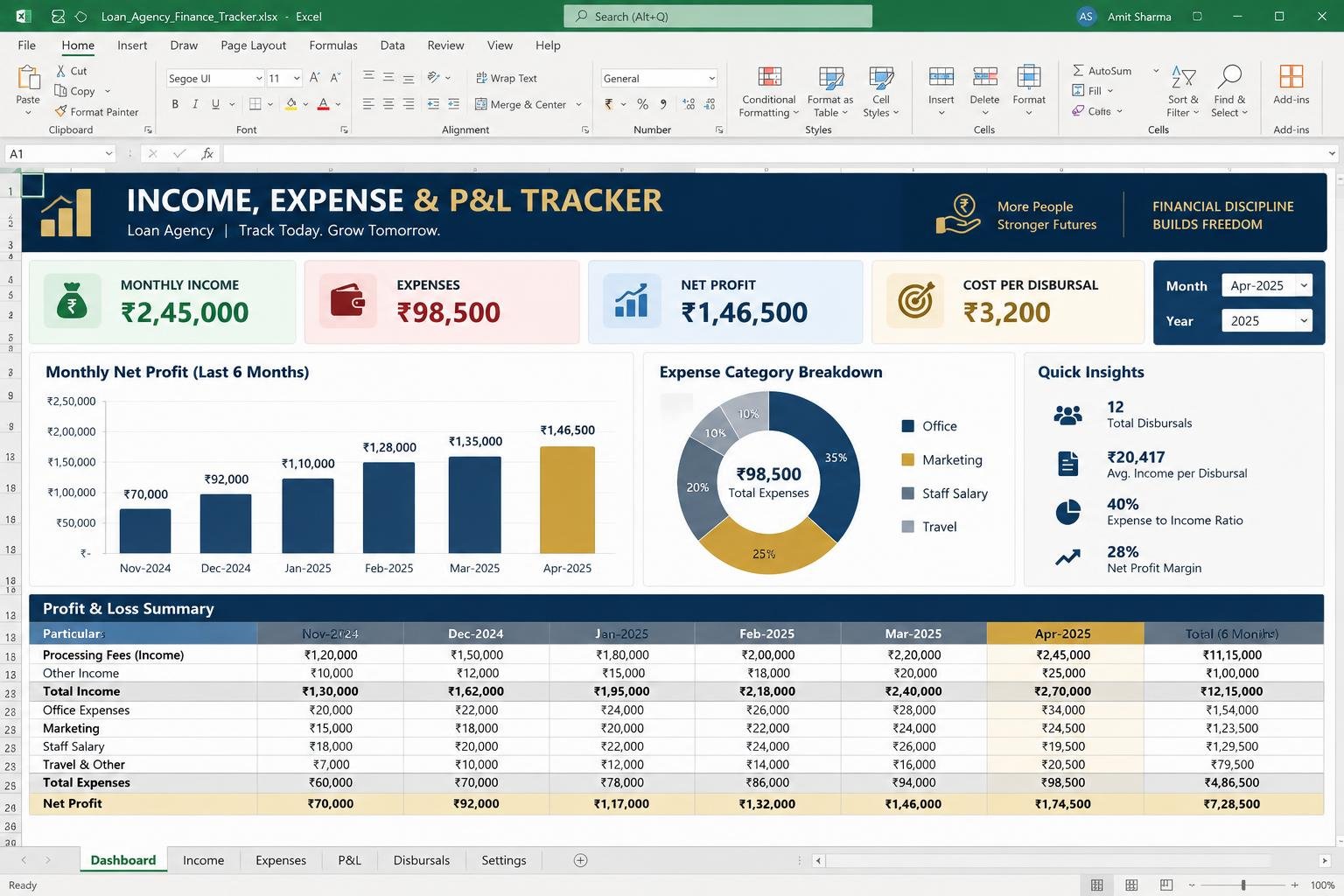The image size is (1344, 896).
Task: Click the Fill button in the ribbon
Action: 1092,91
